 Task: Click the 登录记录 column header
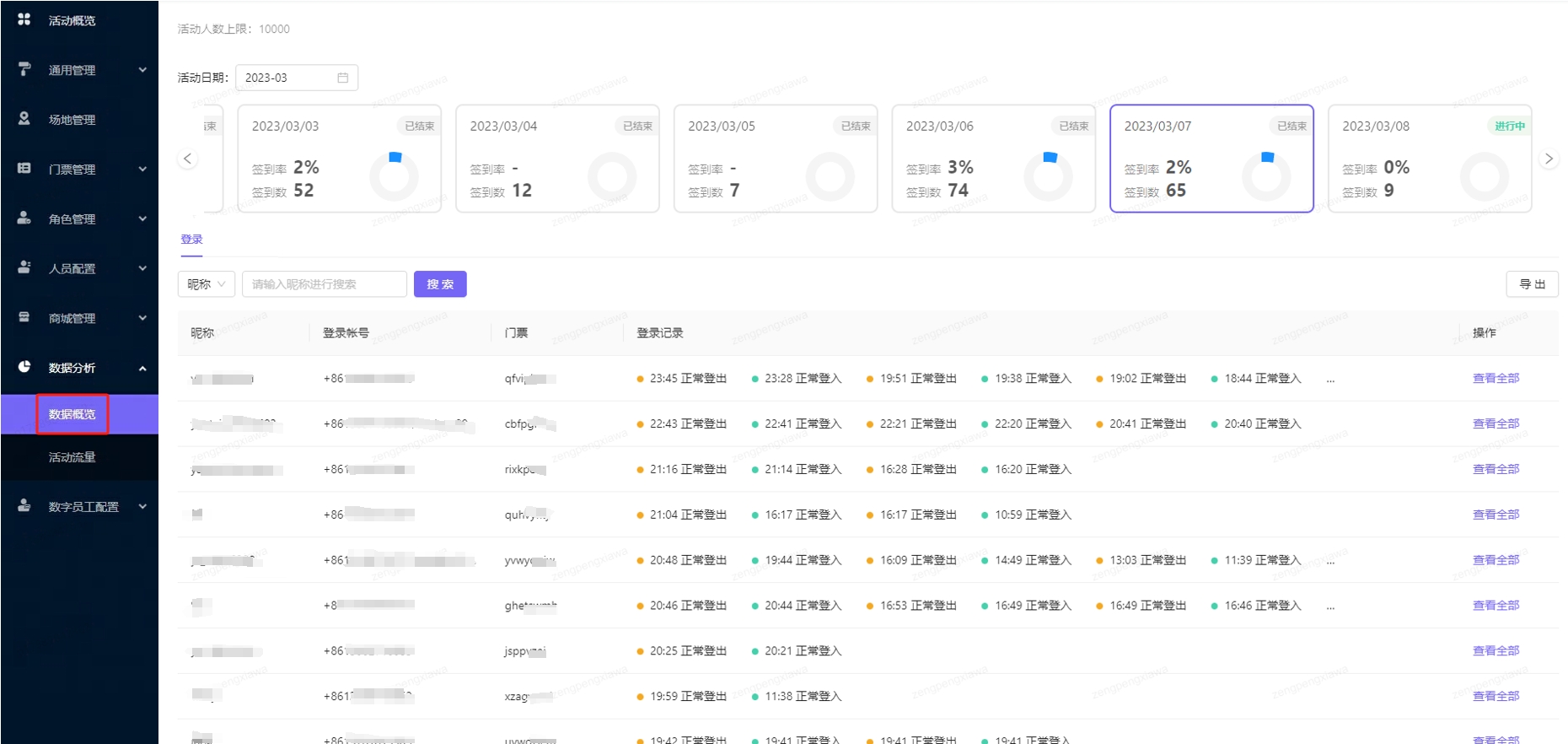(x=660, y=333)
